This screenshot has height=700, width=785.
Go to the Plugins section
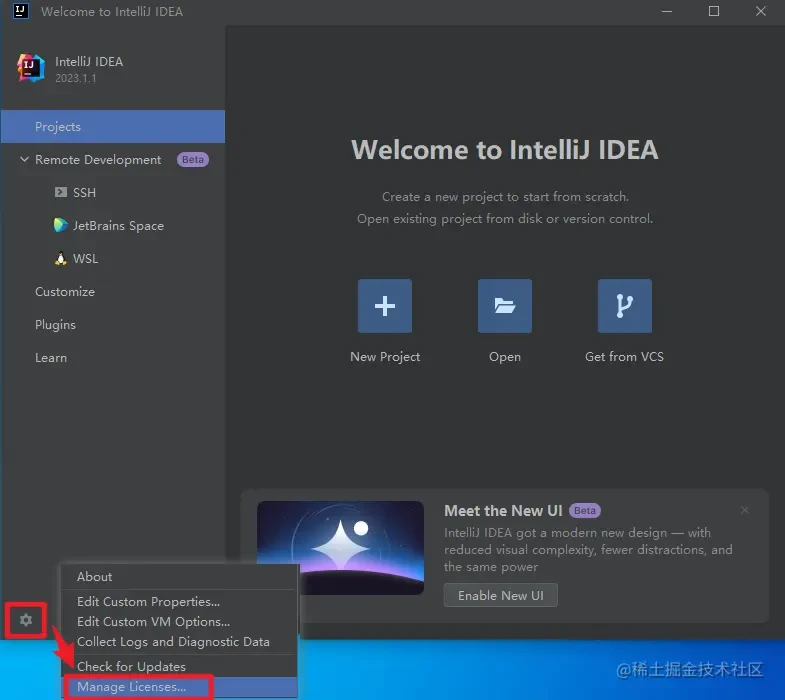click(55, 324)
